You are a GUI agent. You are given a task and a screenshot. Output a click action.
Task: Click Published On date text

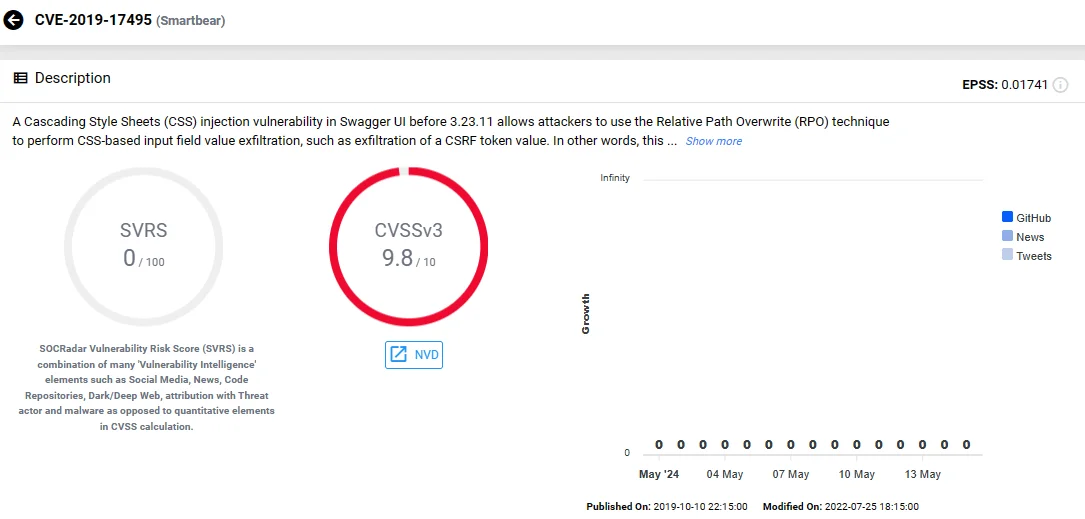coord(667,507)
